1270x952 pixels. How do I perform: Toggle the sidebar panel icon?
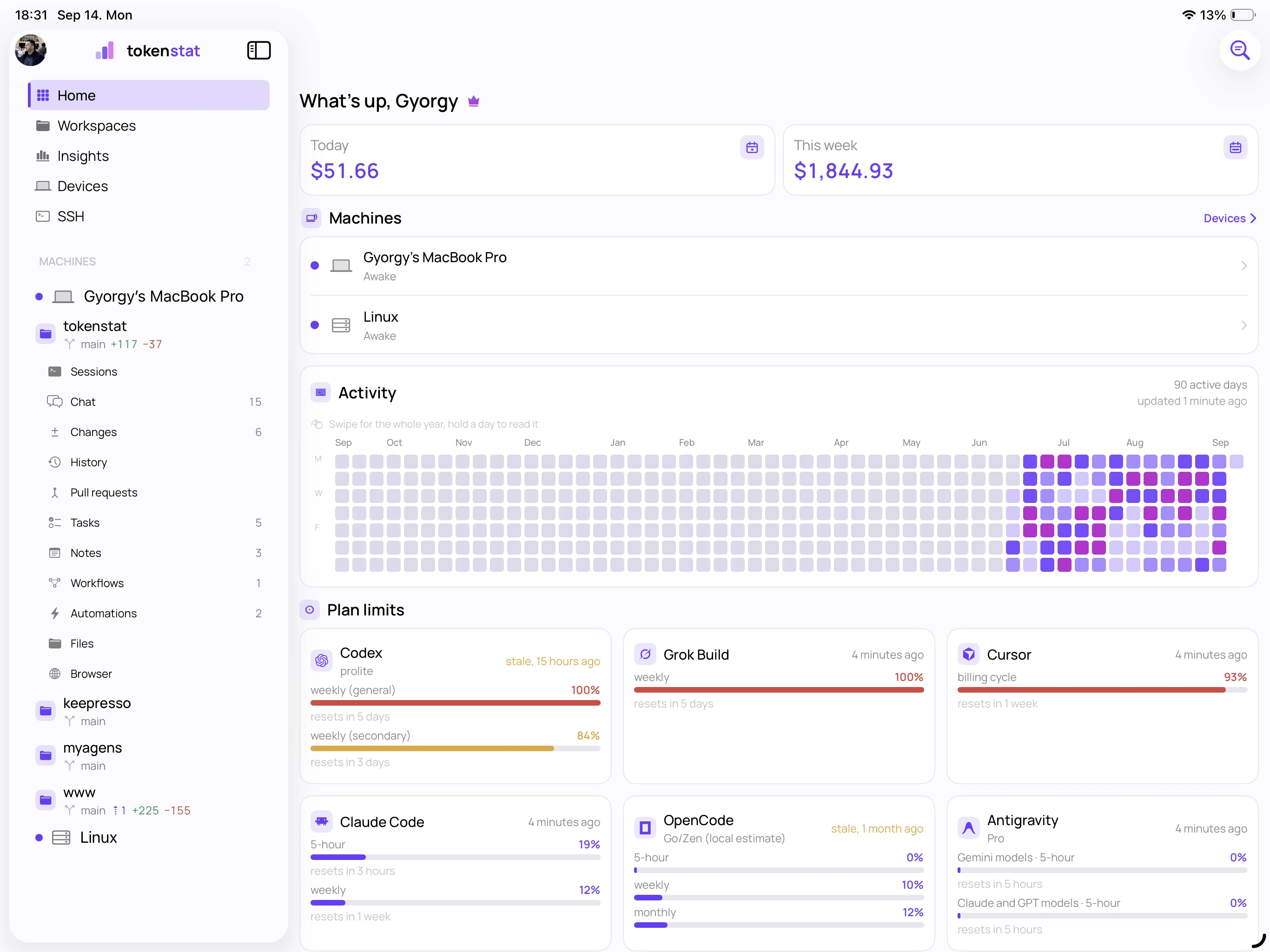(258, 51)
